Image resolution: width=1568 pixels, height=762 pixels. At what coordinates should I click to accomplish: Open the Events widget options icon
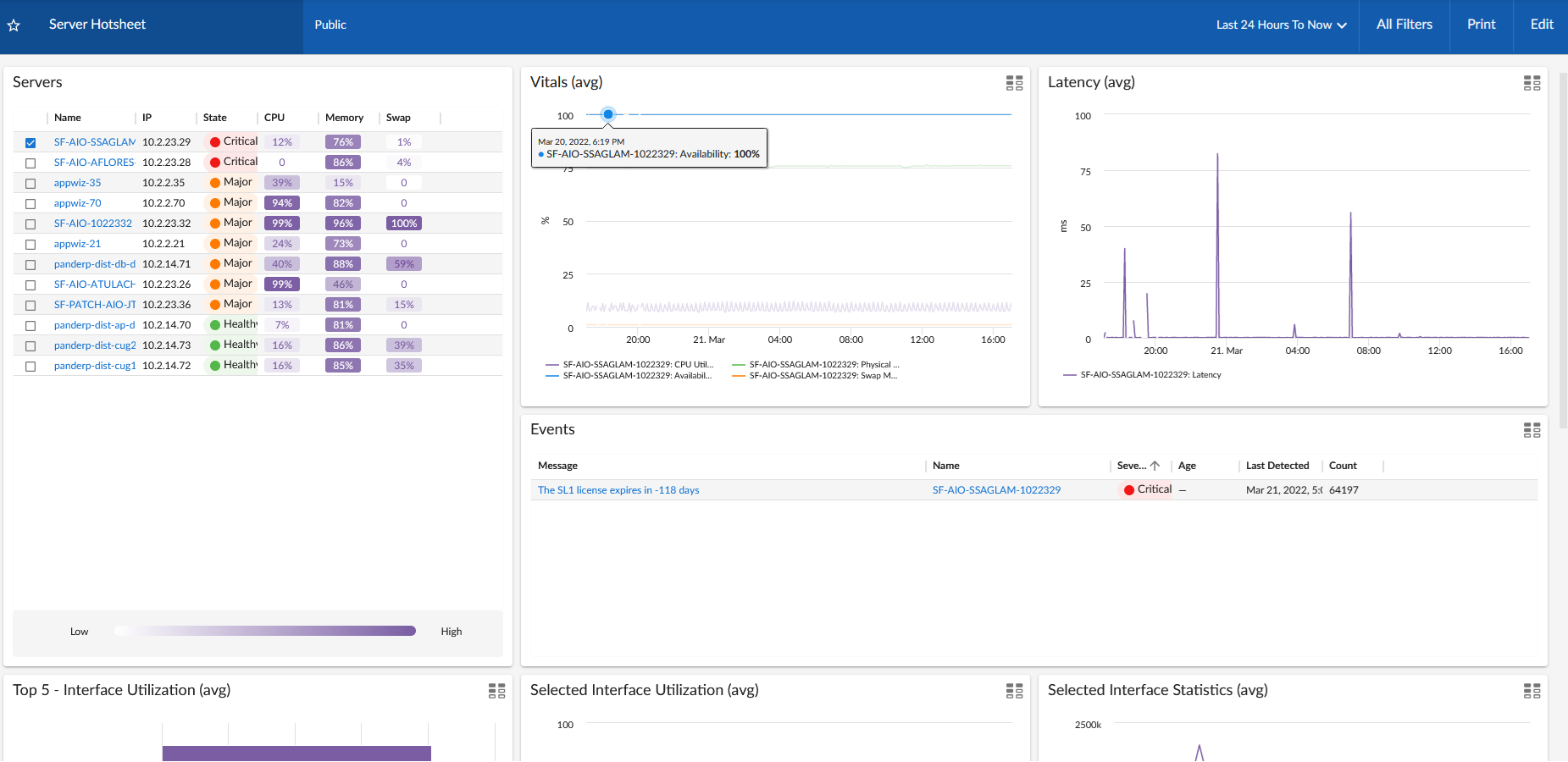coord(1532,430)
